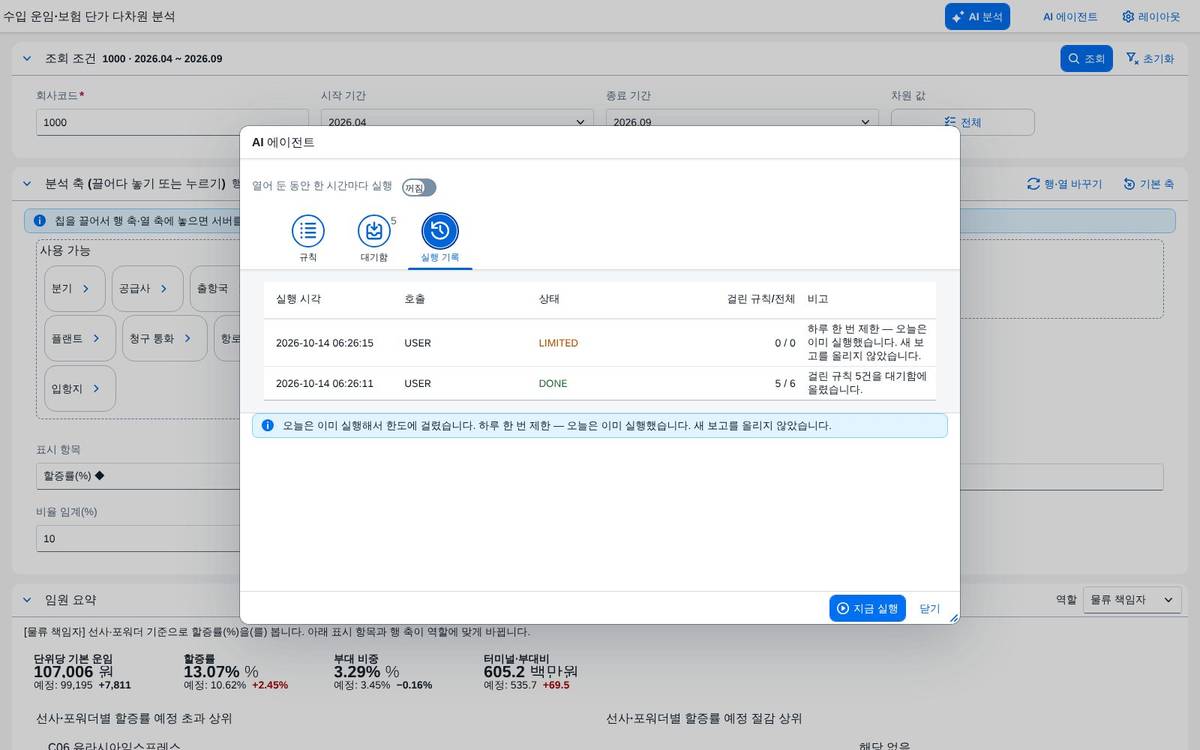The width and height of the screenshot is (1200, 750).
Task: Click 초기화 filter reset
Action: tap(1149, 58)
